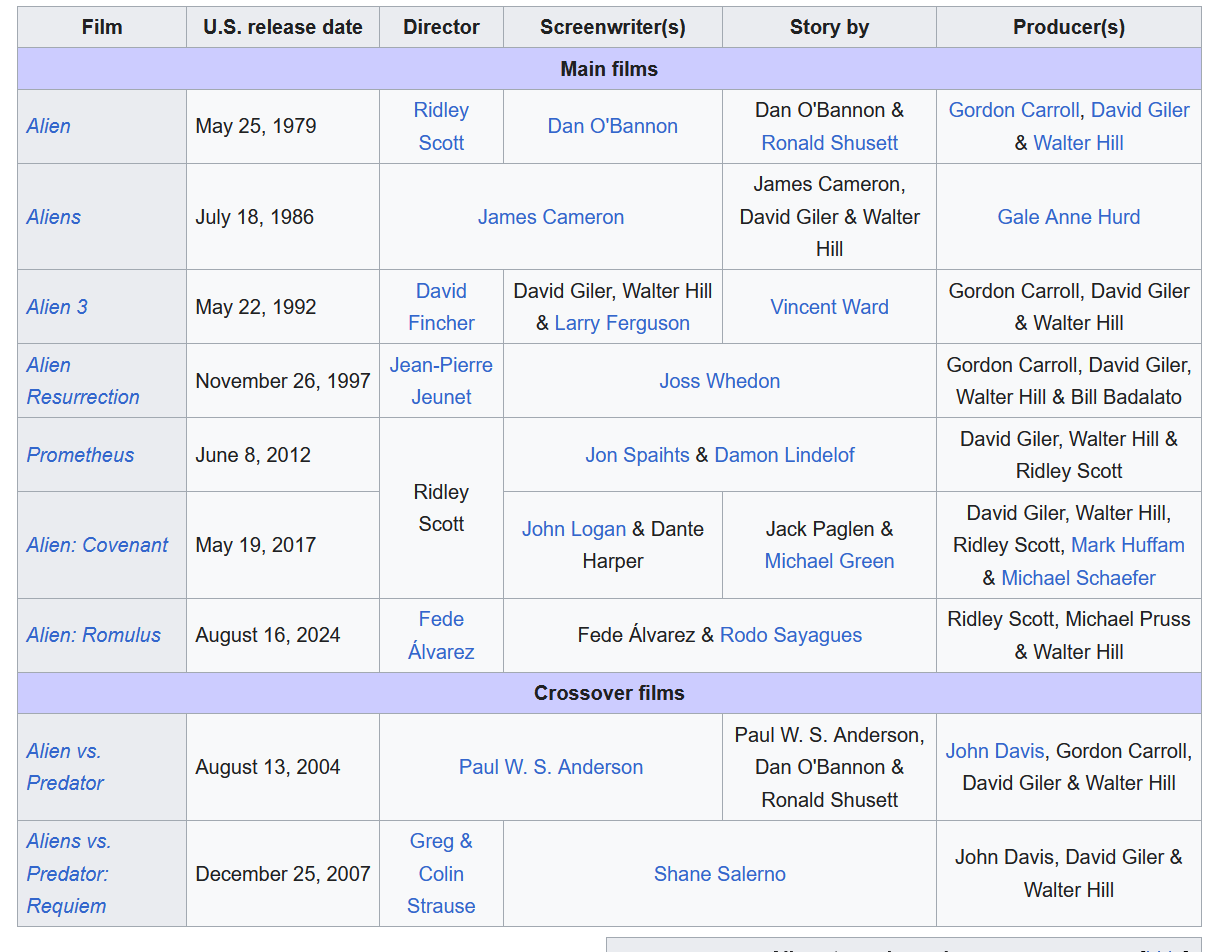Click the unlinked Ridley Scott director cell
This screenshot has width=1231, height=952.
click(x=441, y=508)
